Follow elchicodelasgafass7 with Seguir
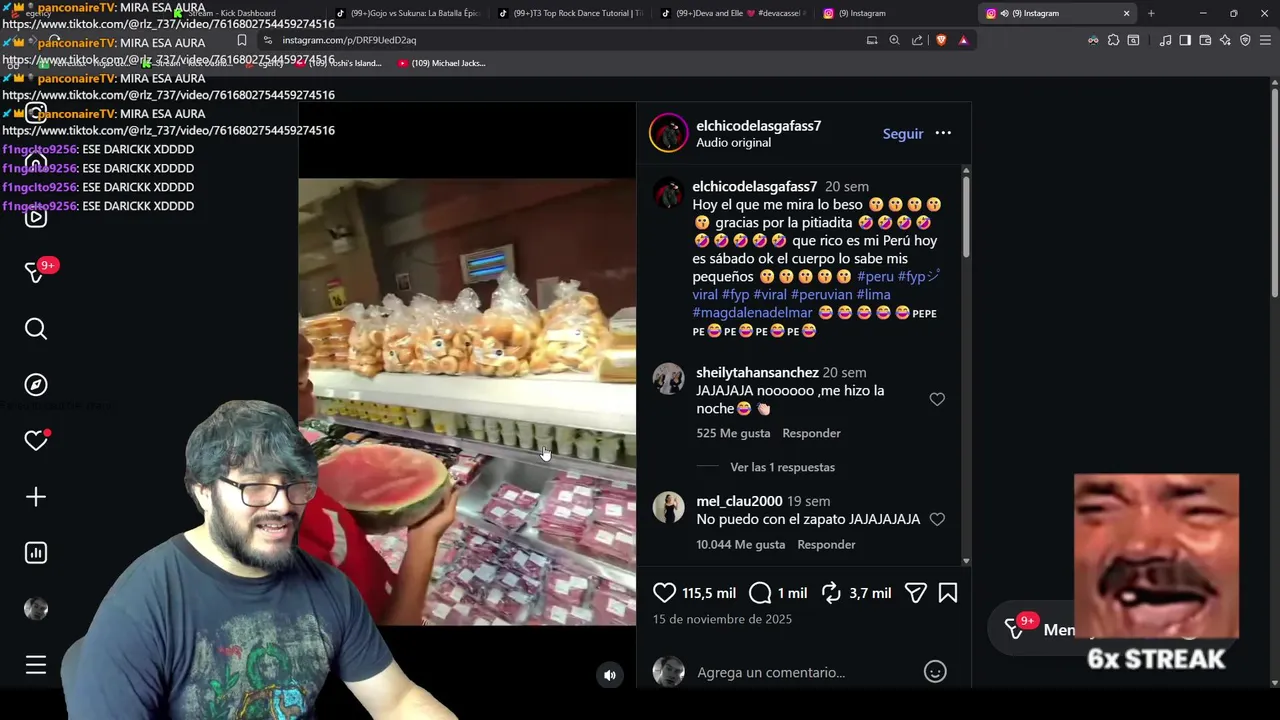The width and height of the screenshot is (1280, 720). tap(903, 133)
